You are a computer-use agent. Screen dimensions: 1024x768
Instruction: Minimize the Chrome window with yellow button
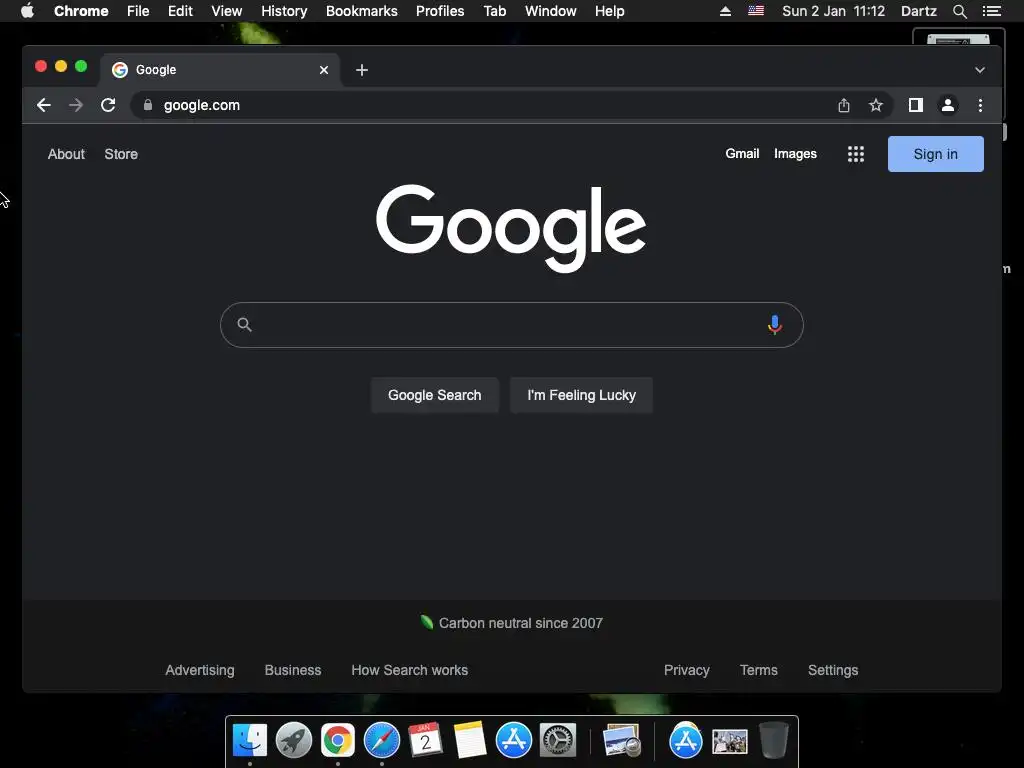pos(61,66)
